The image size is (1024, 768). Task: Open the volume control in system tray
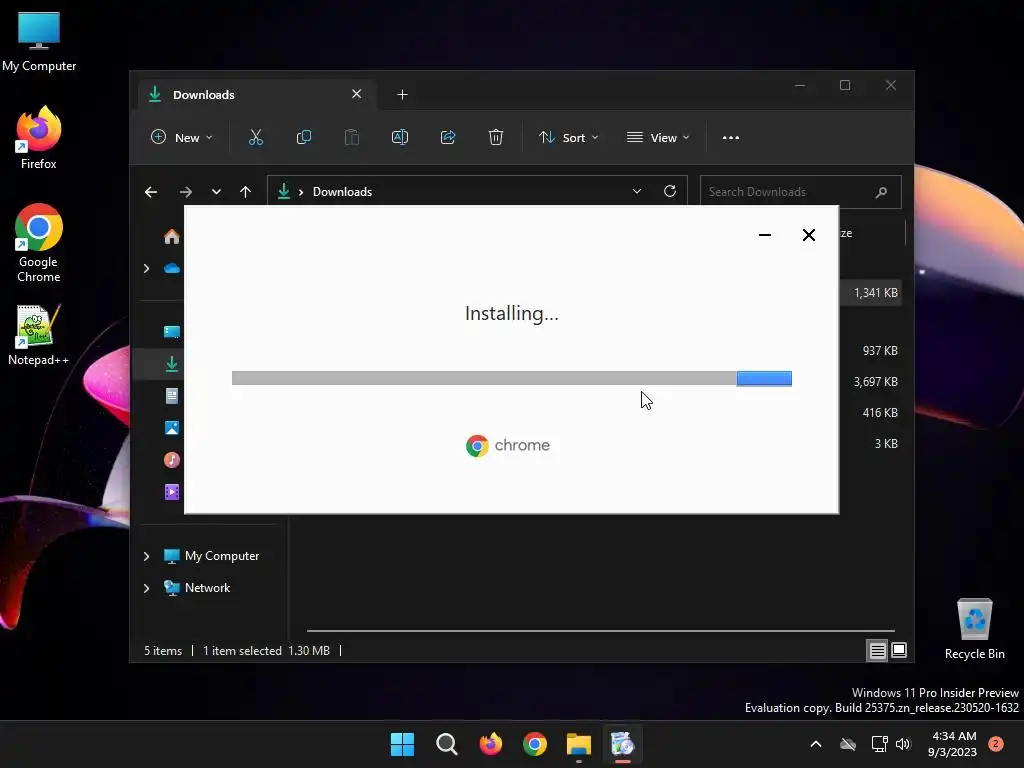click(903, 744)
